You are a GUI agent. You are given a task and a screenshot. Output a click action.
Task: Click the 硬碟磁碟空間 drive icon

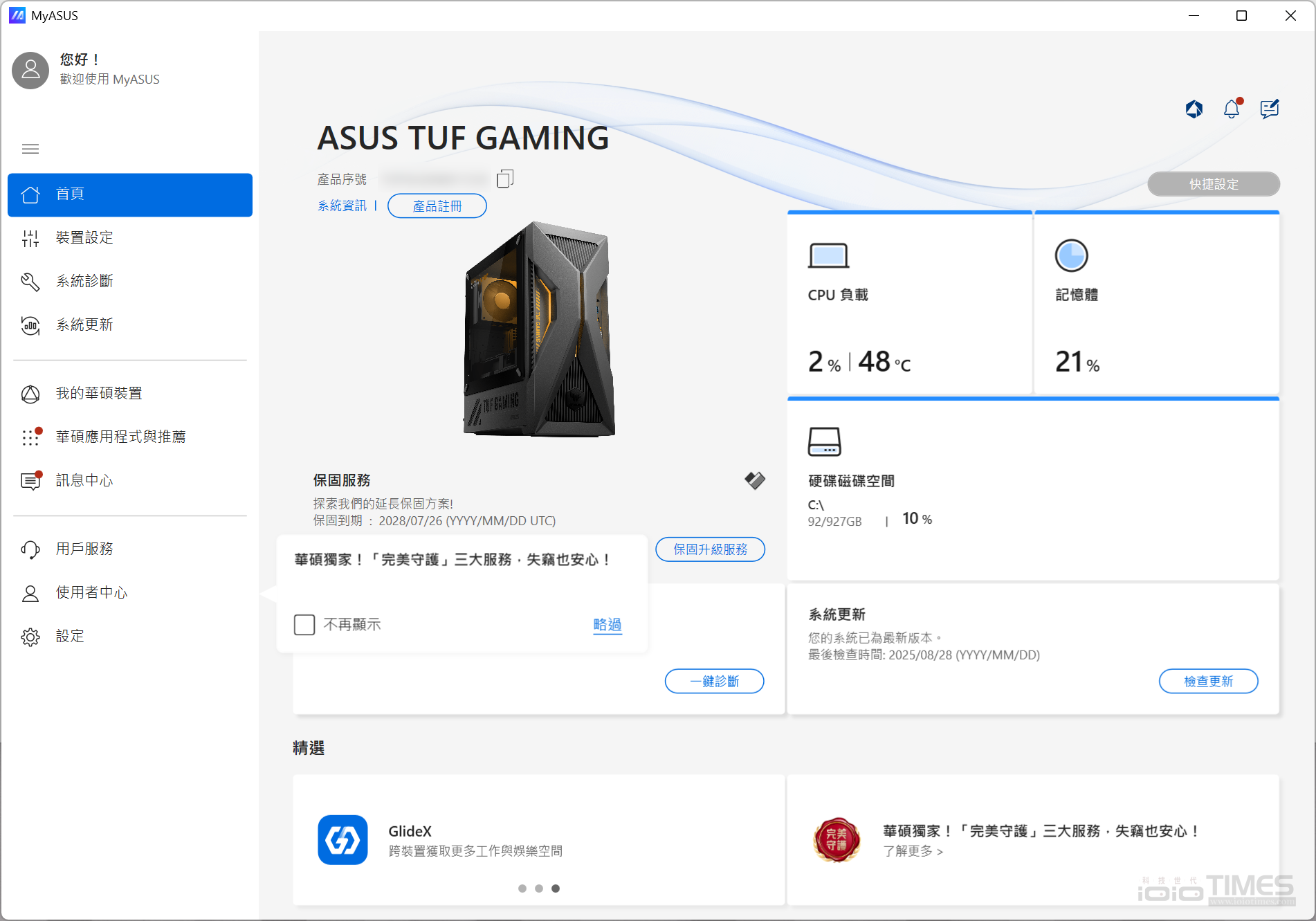[x=824, y=441]
